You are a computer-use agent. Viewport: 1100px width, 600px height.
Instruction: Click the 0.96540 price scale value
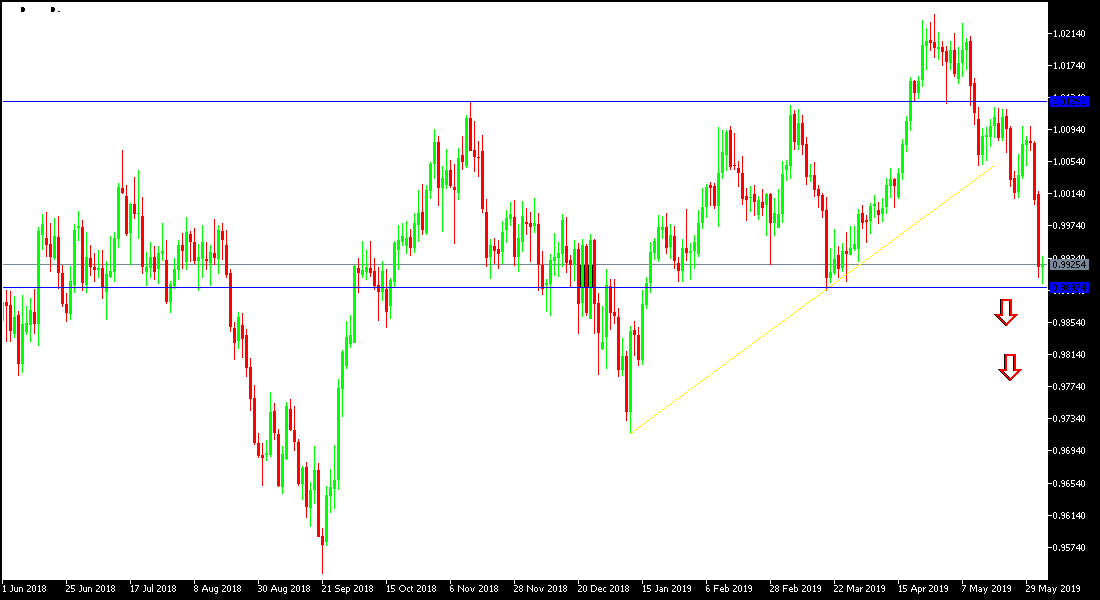coord(1070,484)
